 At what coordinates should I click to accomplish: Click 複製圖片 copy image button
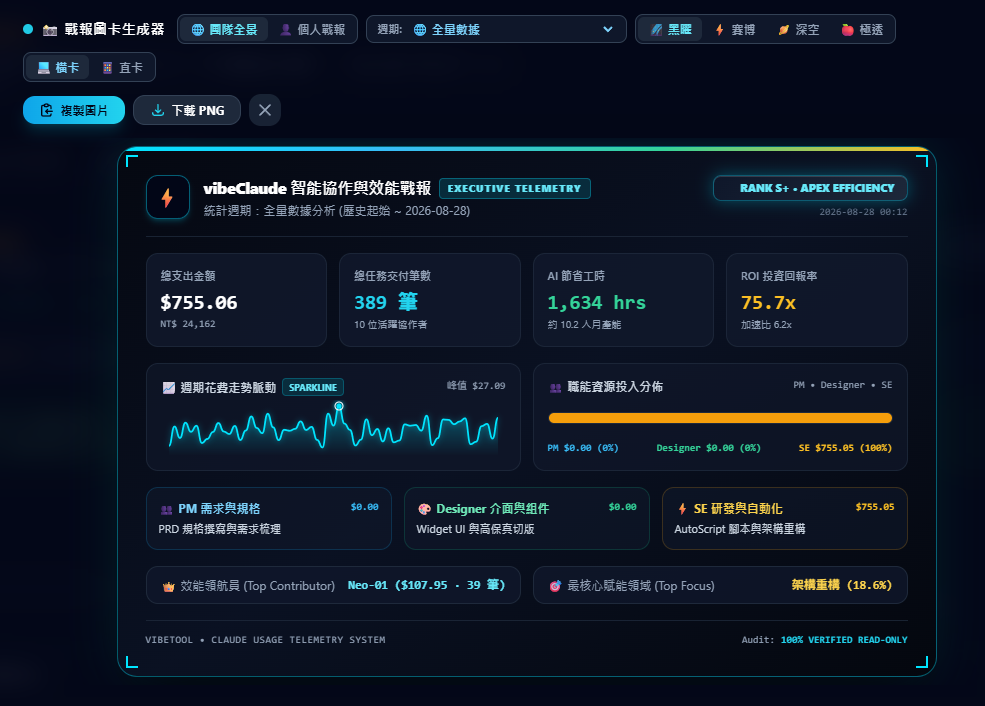pyautogui.click(x=74, y=111)
